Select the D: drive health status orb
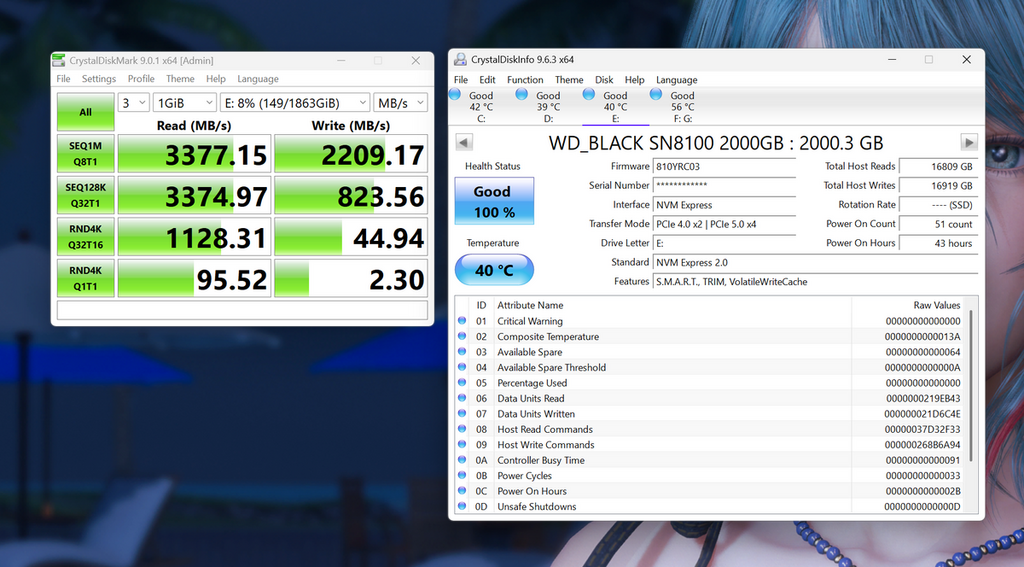The image size is (1024, 567). [x=521, y=95]
